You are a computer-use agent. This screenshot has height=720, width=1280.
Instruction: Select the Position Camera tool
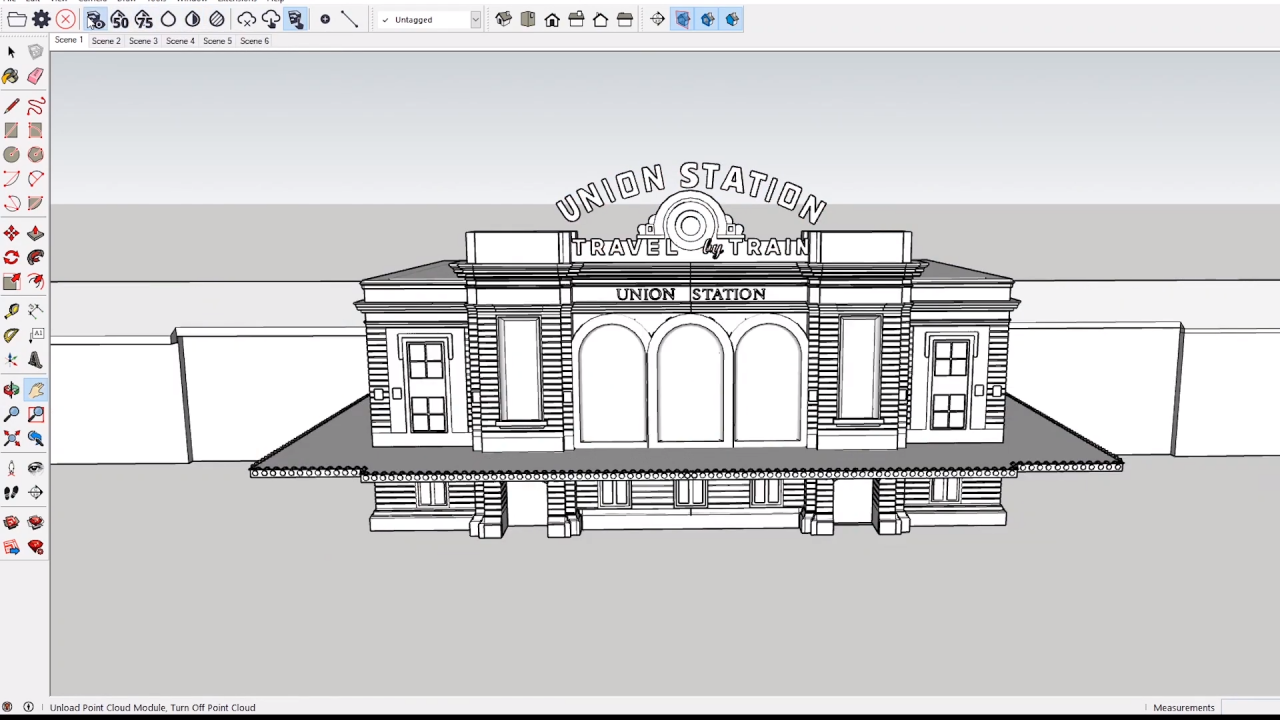(x=11, y=468)
